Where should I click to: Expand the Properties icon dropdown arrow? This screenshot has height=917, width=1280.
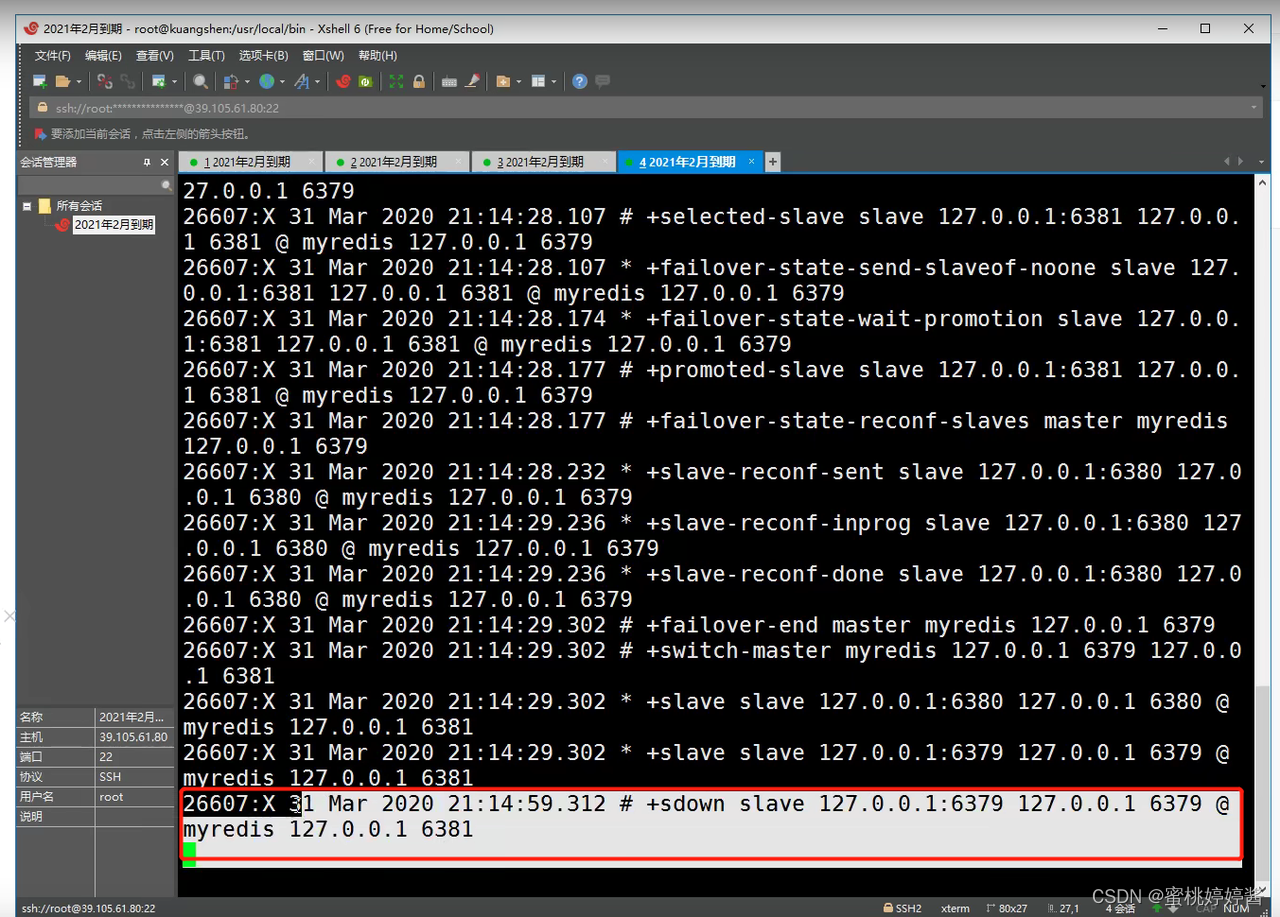click(x=174, y=82)
